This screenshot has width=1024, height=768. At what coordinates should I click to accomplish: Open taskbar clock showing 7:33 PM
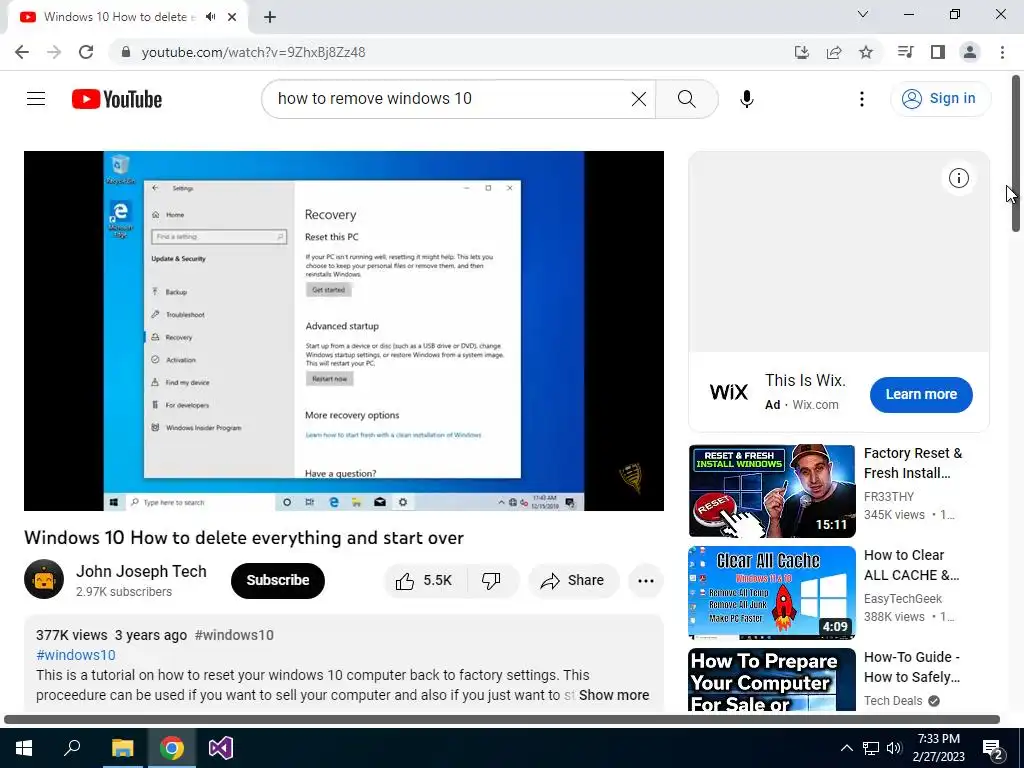[x=938, y=748]
